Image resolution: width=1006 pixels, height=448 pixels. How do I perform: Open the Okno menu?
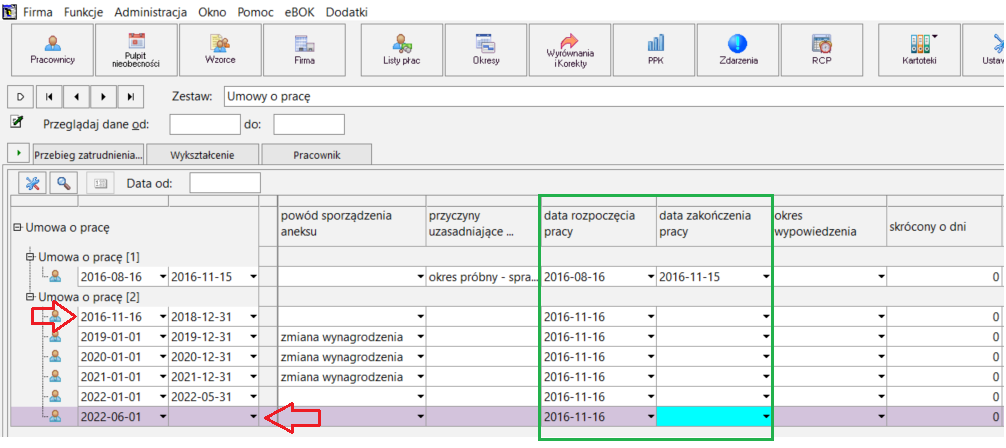click(x=212, y=12)
